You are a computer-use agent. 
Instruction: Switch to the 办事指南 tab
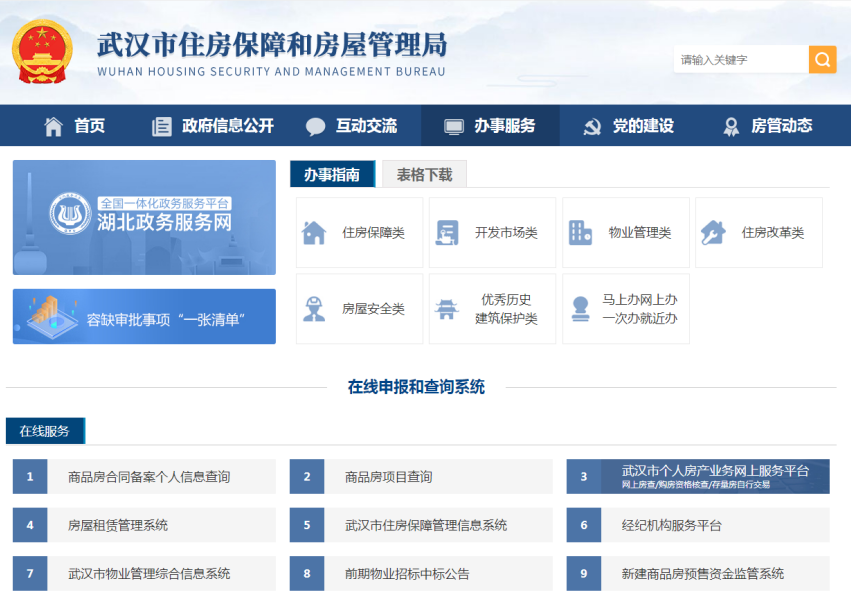pyautogui.click(x=333, y=173)
